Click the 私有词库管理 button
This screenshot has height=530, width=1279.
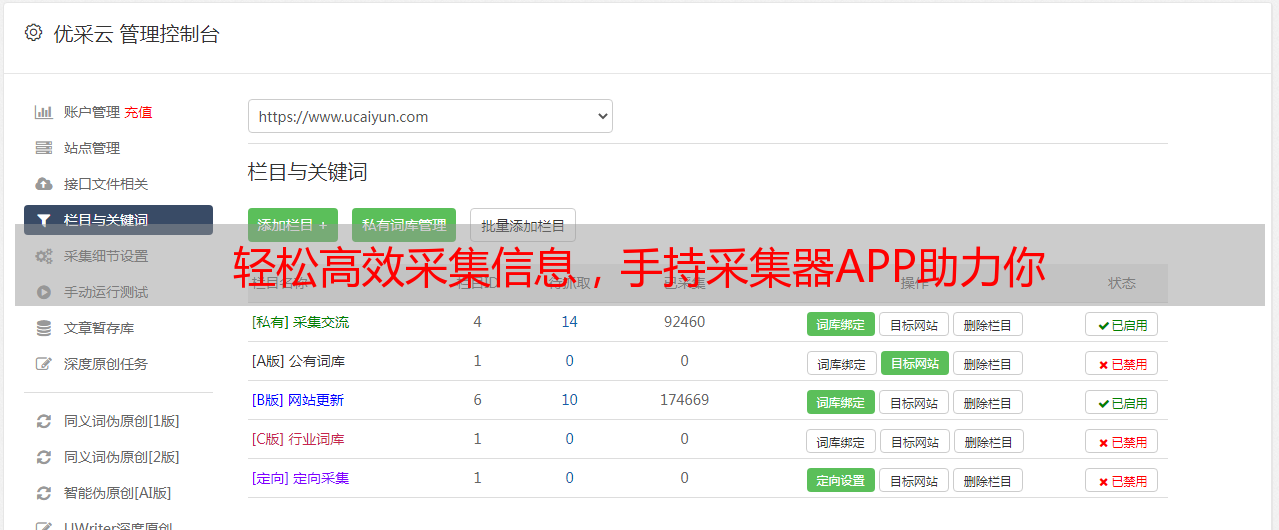404,225
